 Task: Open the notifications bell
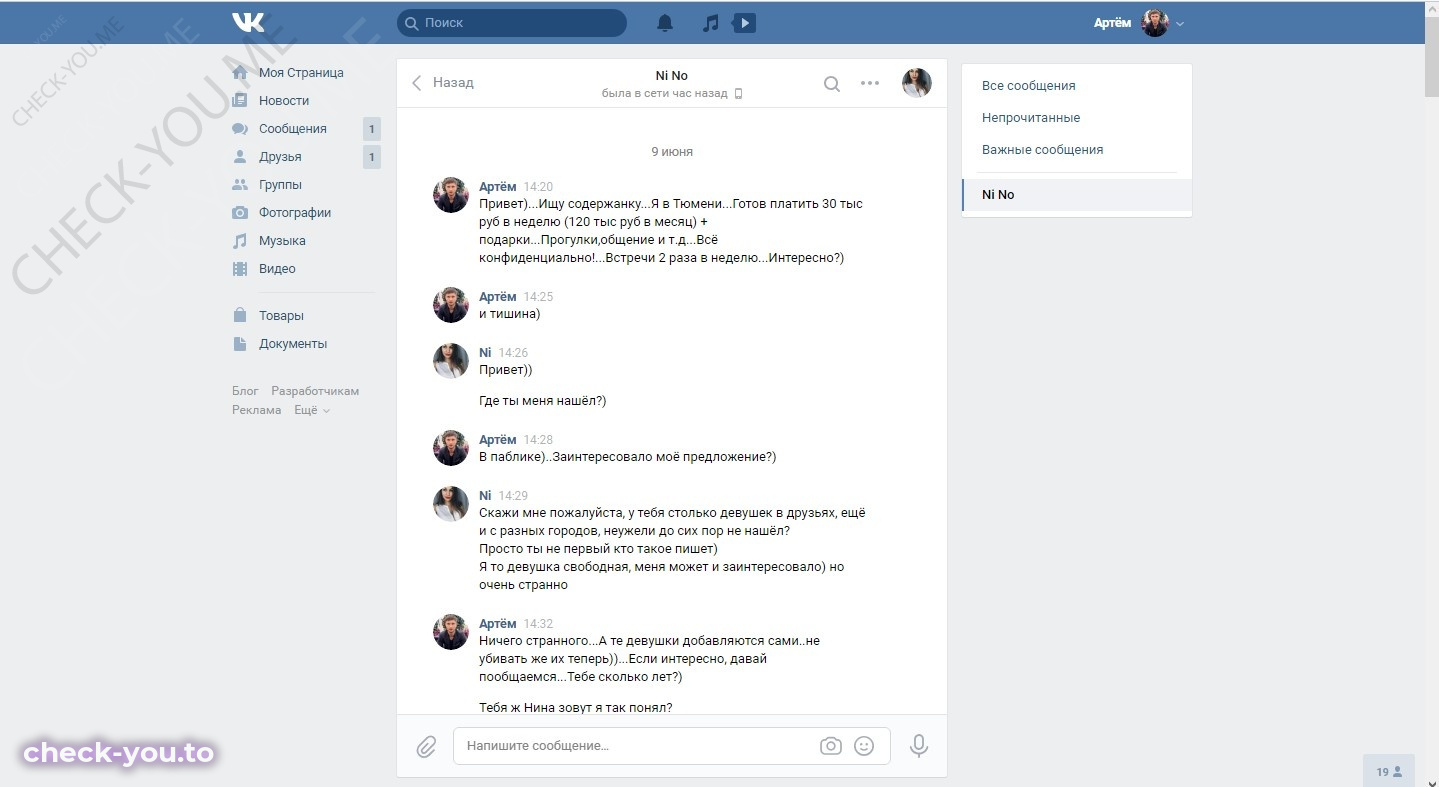(665, 23)
